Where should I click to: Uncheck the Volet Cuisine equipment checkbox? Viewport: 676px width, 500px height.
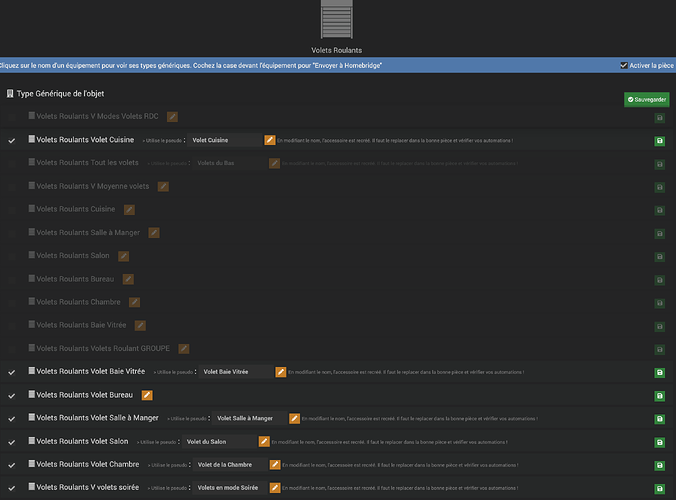tap(12, 141)
